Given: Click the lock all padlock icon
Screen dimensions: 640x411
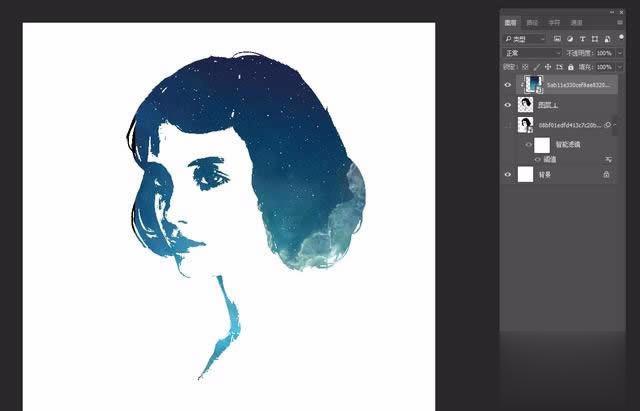Looking at the screenshot, I should [x=571, y=67].
